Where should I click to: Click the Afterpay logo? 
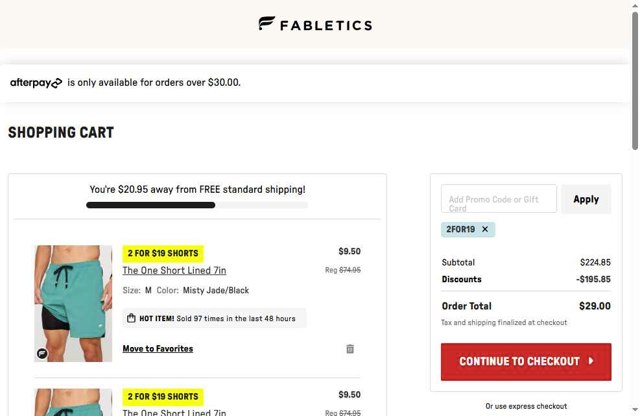(x=36, y=83)
